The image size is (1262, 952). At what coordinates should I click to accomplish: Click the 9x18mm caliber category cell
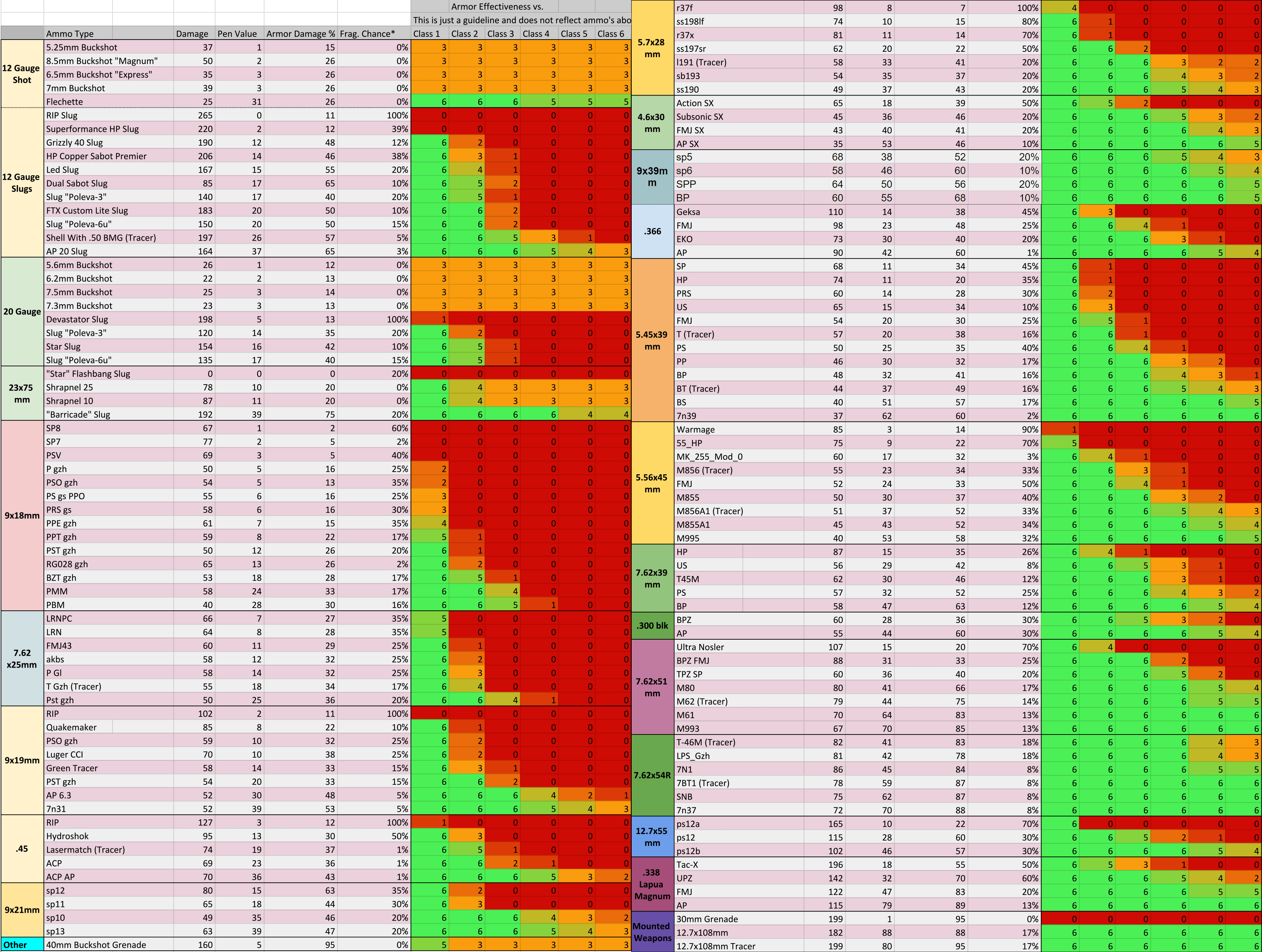[x=22, y=515]
